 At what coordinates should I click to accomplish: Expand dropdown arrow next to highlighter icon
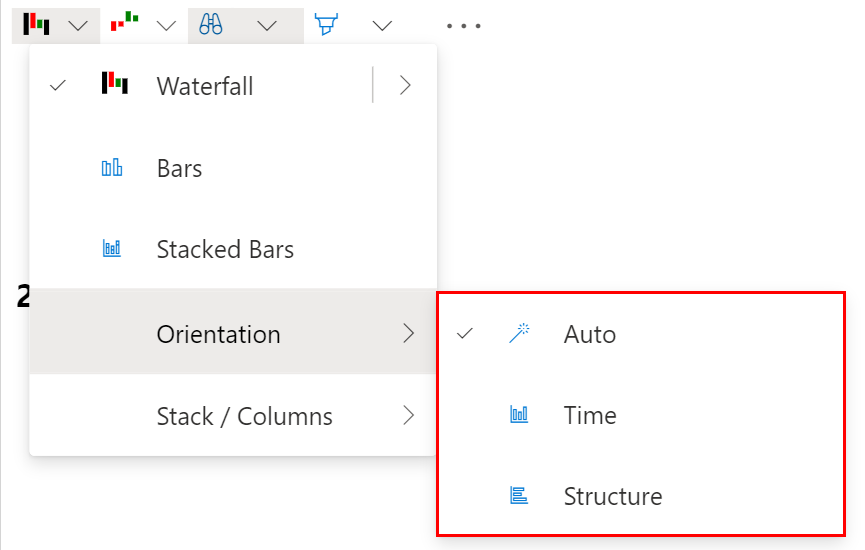[x=382, y=26]
